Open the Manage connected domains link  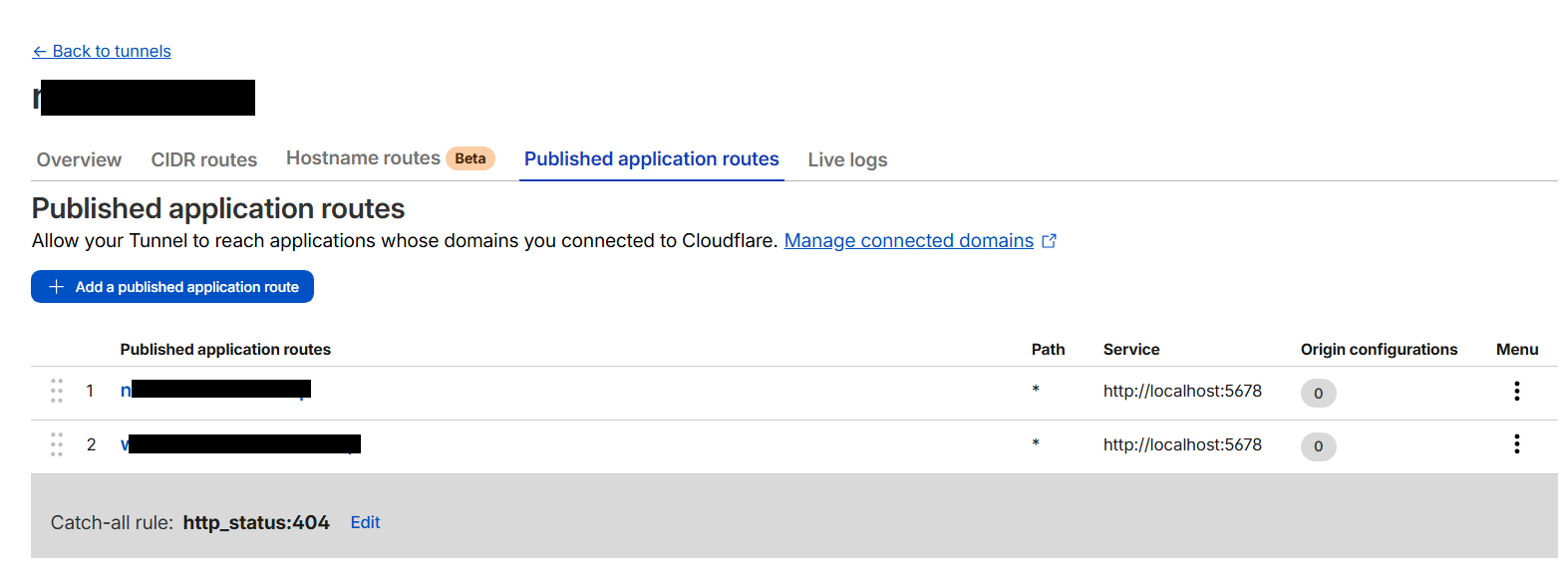[x=908, y=241]
